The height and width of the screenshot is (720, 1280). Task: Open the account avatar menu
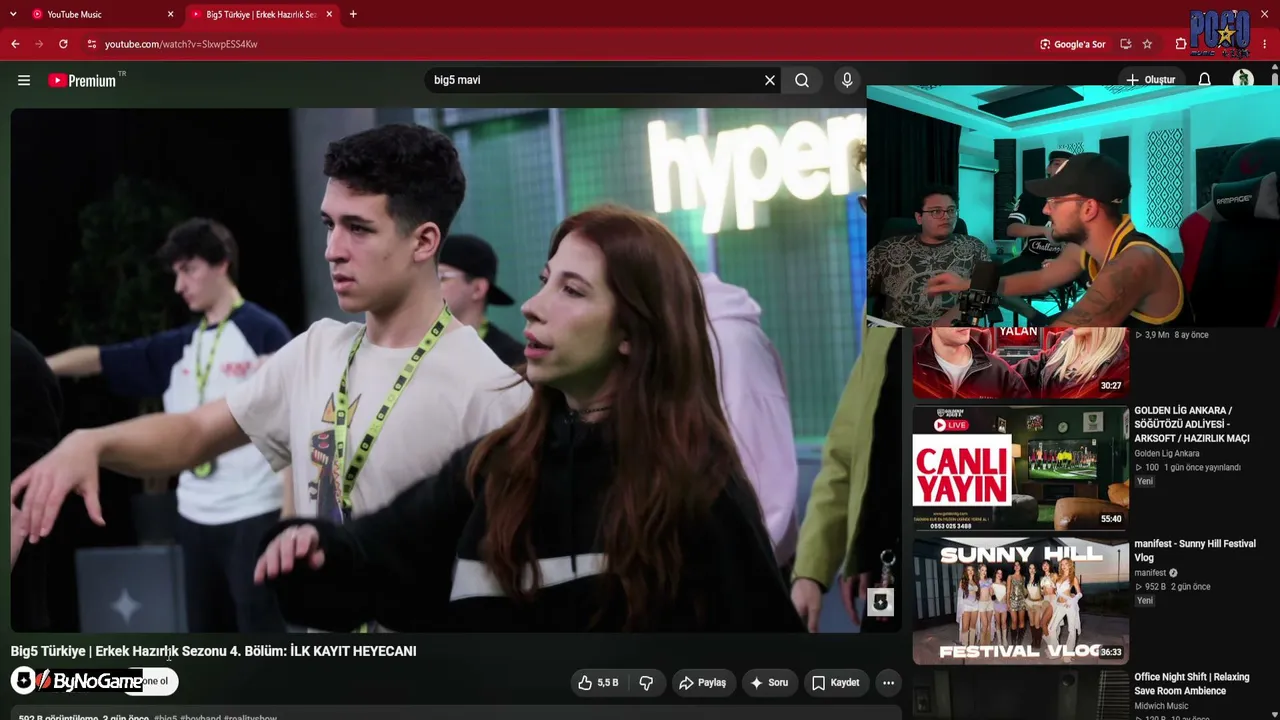(1243, 80)
